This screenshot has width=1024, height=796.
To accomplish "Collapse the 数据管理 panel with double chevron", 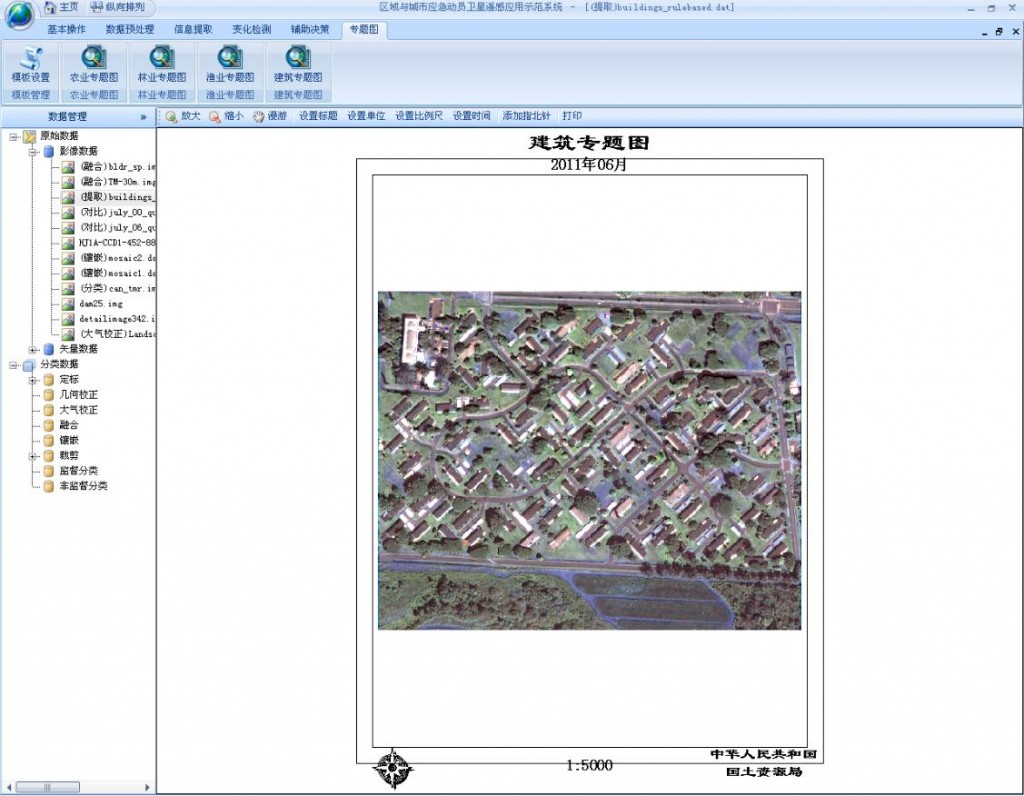I will pyautogui.click(x=143, y=117).
